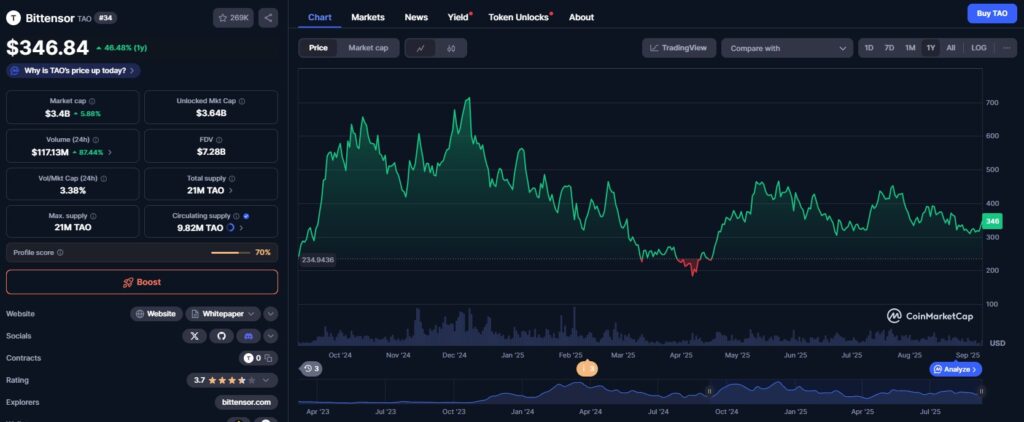Click the Bittensor token logo

(13, 18)
